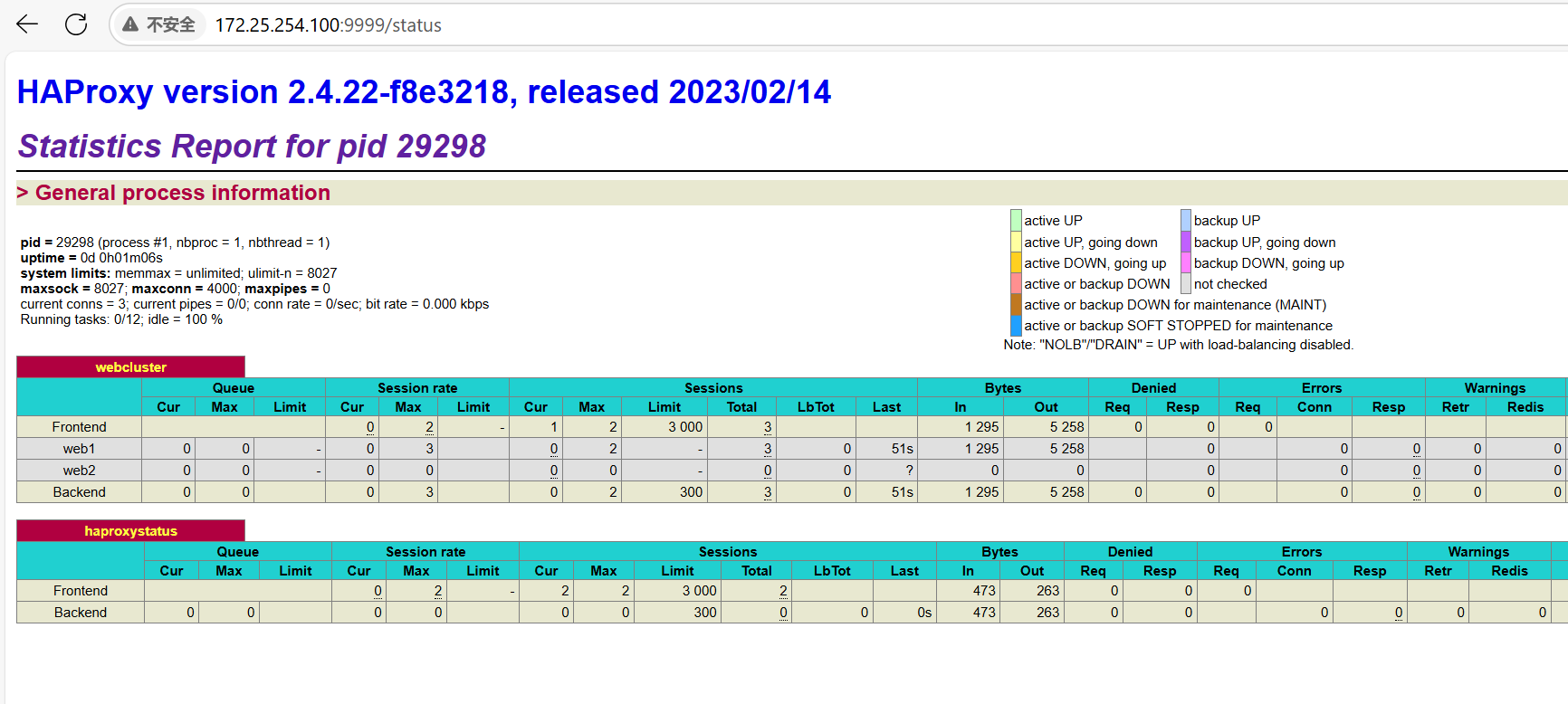Select web1 server row name
The height and width of the screenshot is (704, 1568).
tap(79, 448)
